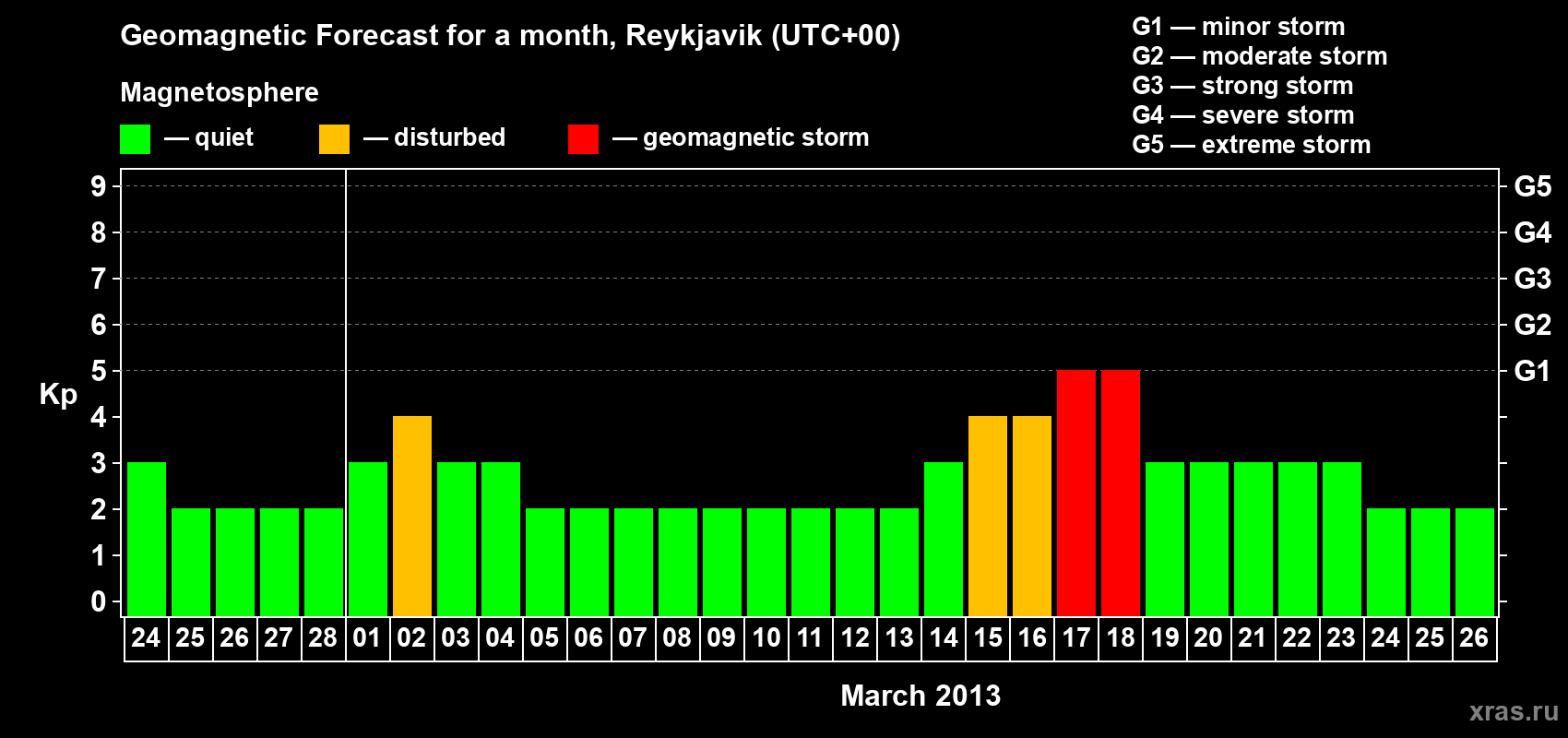Click date label 22 on the axis
Screen dimensions: 1568x738
pos(1297,638)
